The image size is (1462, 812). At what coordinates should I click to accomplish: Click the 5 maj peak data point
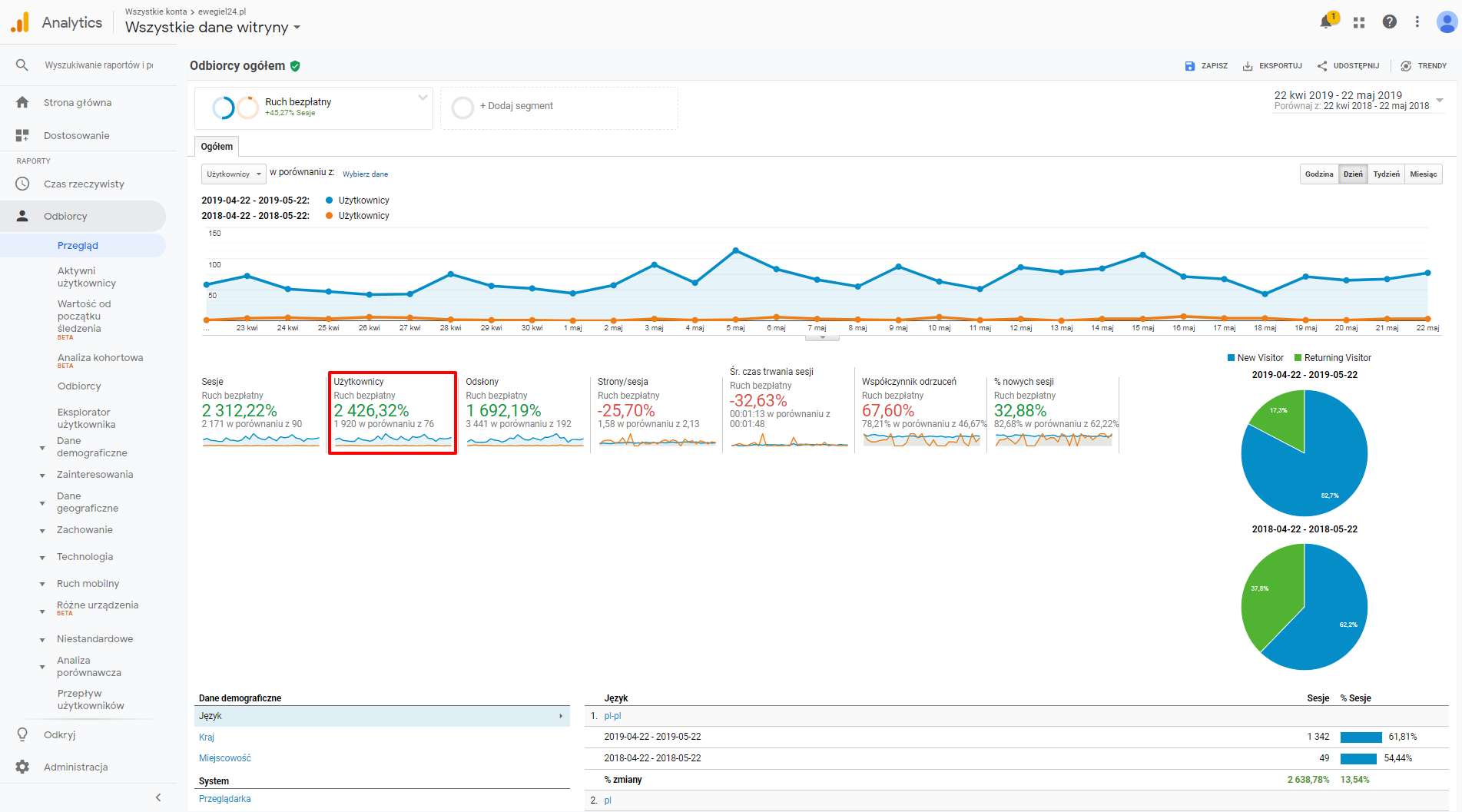pyautogui.click(x=736, y=250)
